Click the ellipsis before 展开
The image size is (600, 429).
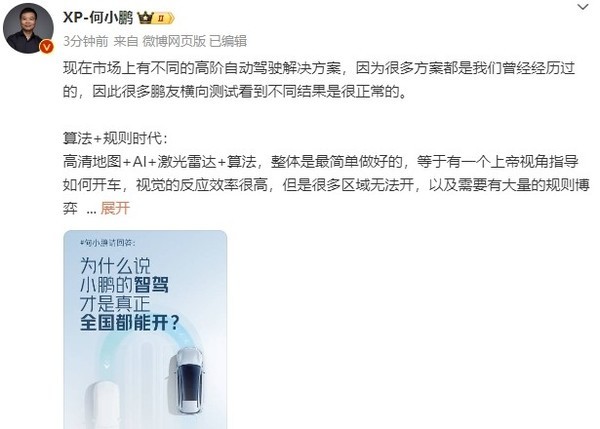tap(91, 211)
